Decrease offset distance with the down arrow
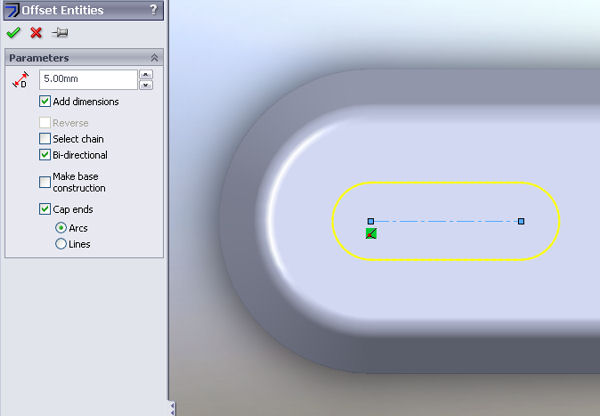This screenshot has height=416, width=600. 146,85
